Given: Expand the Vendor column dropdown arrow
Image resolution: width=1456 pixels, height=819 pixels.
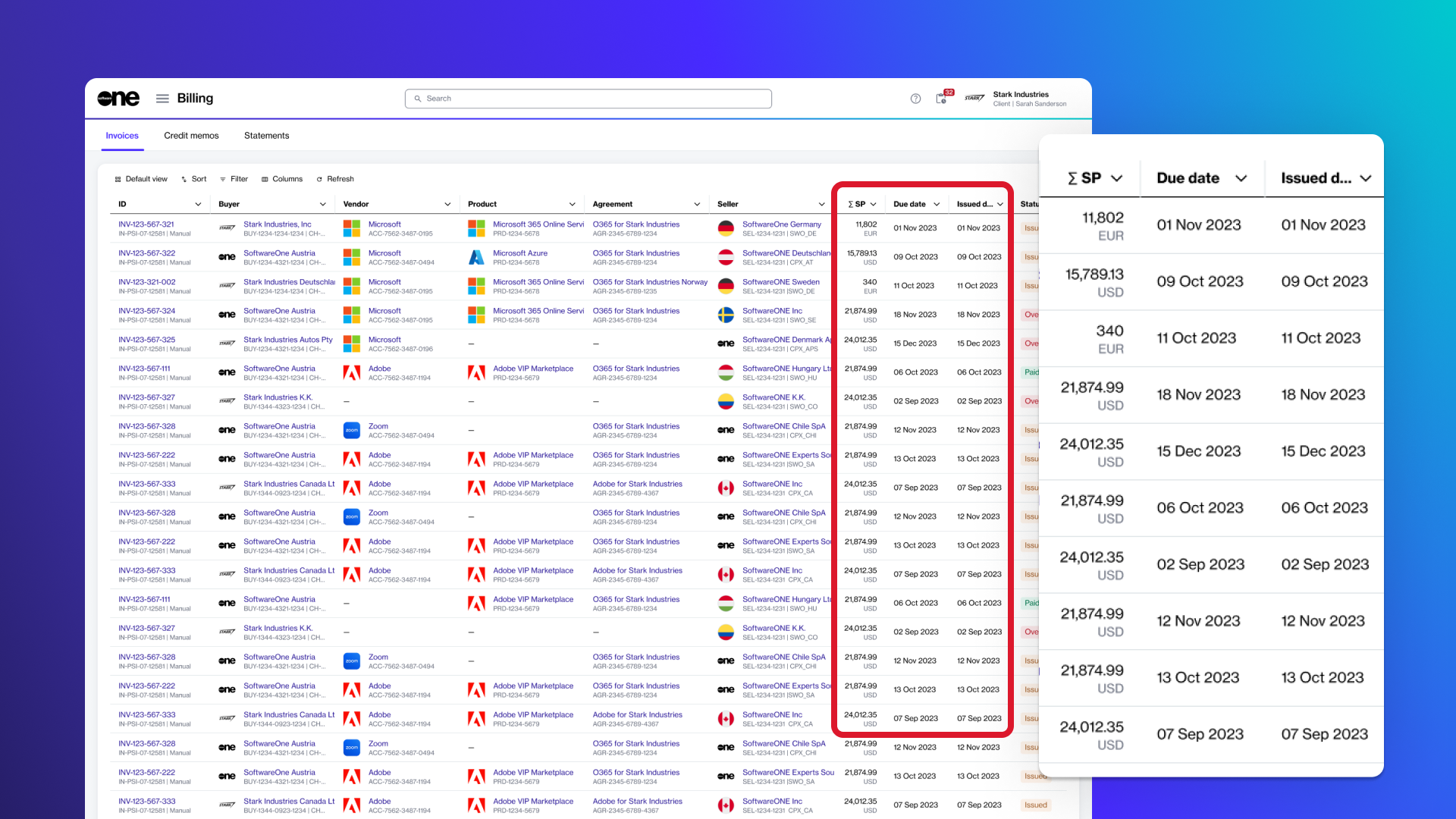Looking at the screenshot, I should click(x=447, y=204).
